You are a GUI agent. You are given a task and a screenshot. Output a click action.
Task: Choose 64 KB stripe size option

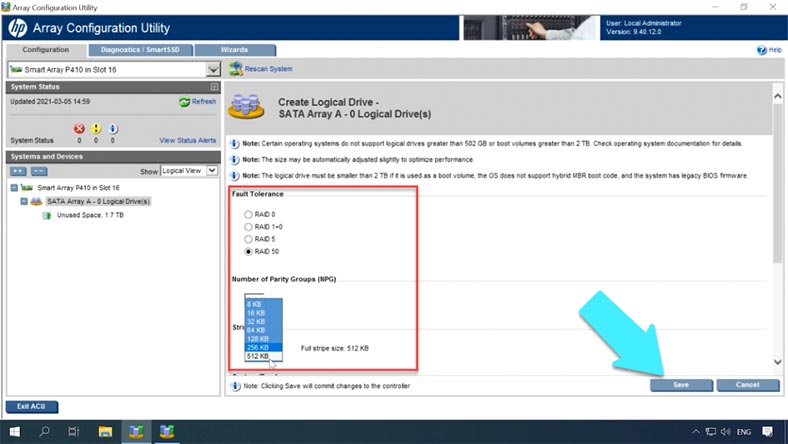pos(263,330)
